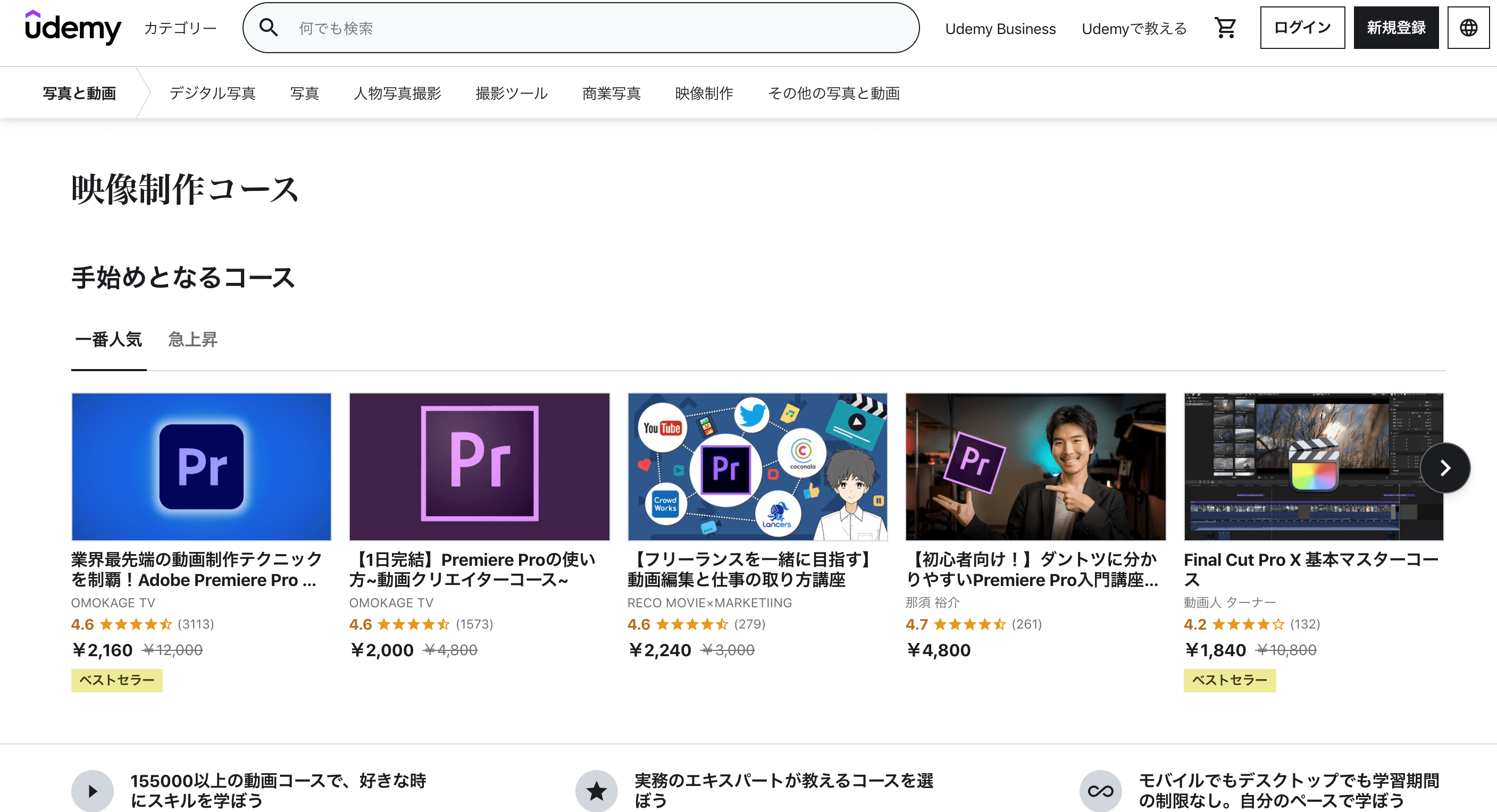Focus the 何でも検索 search field
Image resolution: width=1497 pixels, height=812 pixels.
(581, 28)
